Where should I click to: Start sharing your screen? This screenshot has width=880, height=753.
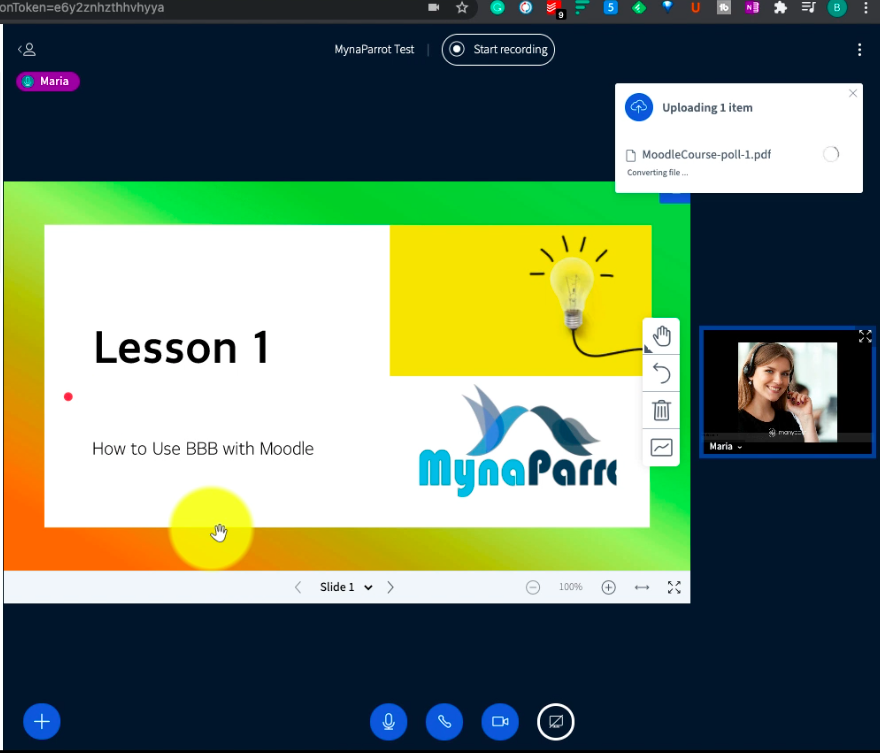[556, 722]
